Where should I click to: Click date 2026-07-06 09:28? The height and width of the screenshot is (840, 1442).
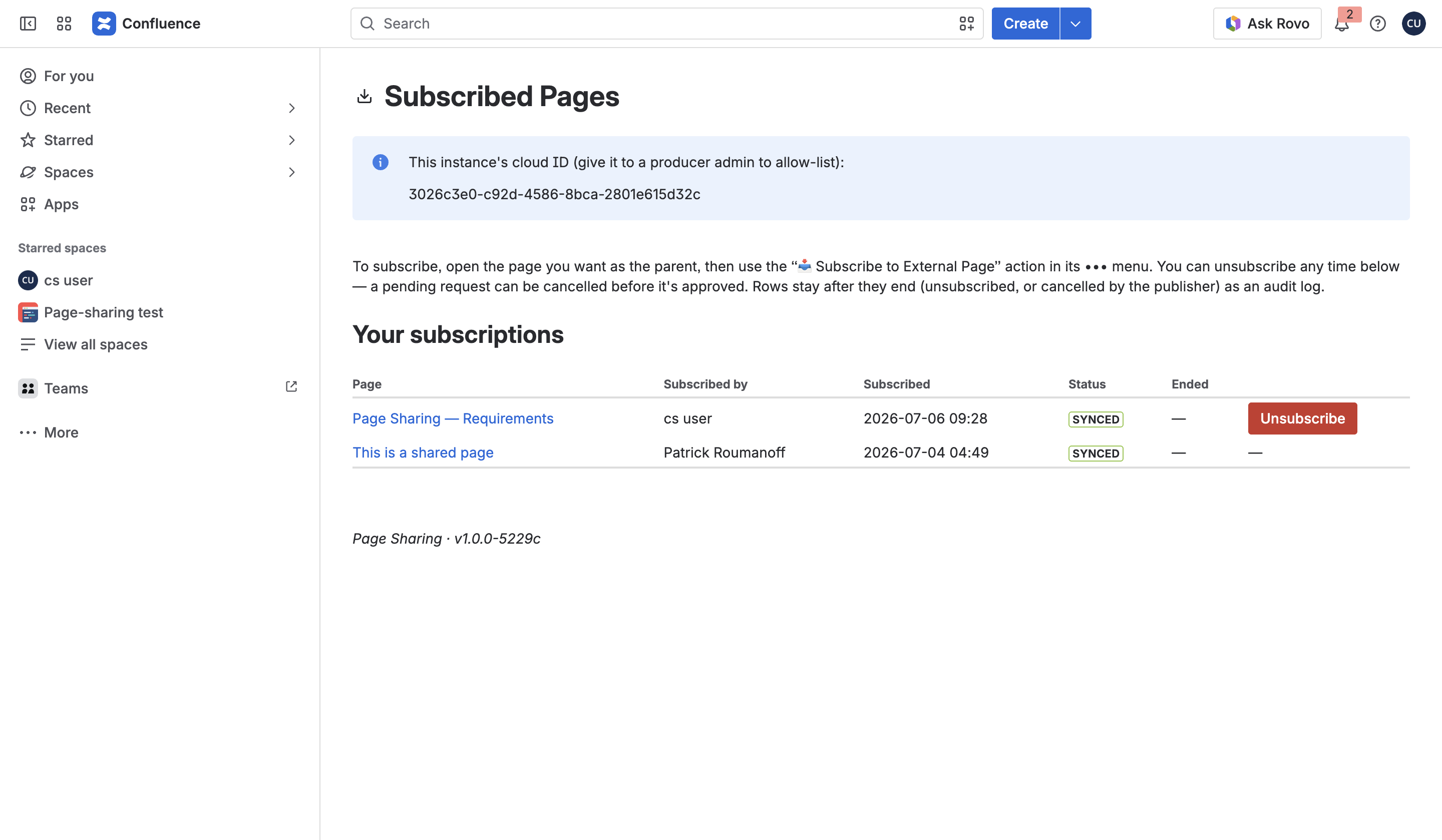[x=925, y=419]
